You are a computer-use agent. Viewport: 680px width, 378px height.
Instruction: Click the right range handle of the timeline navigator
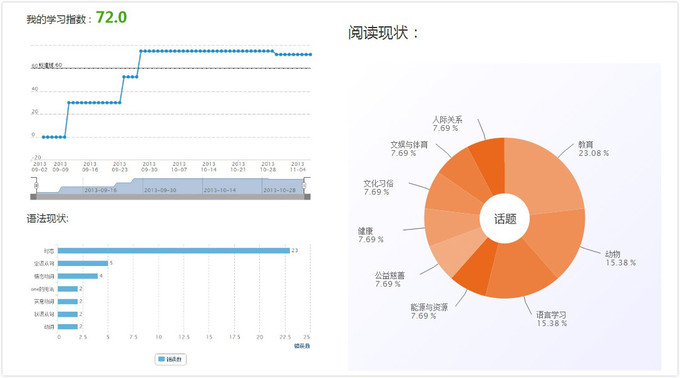tap(304, 186)
